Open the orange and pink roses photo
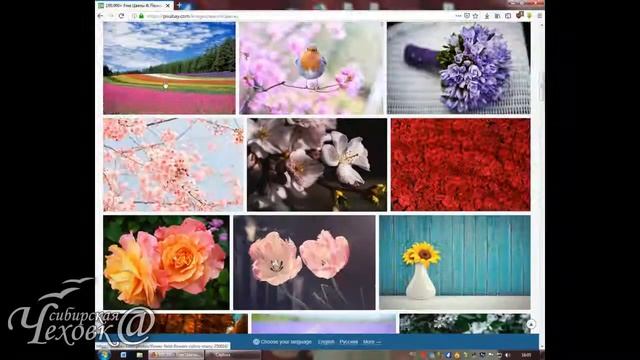This screenshot has height=360, width=640. (166, 262)
